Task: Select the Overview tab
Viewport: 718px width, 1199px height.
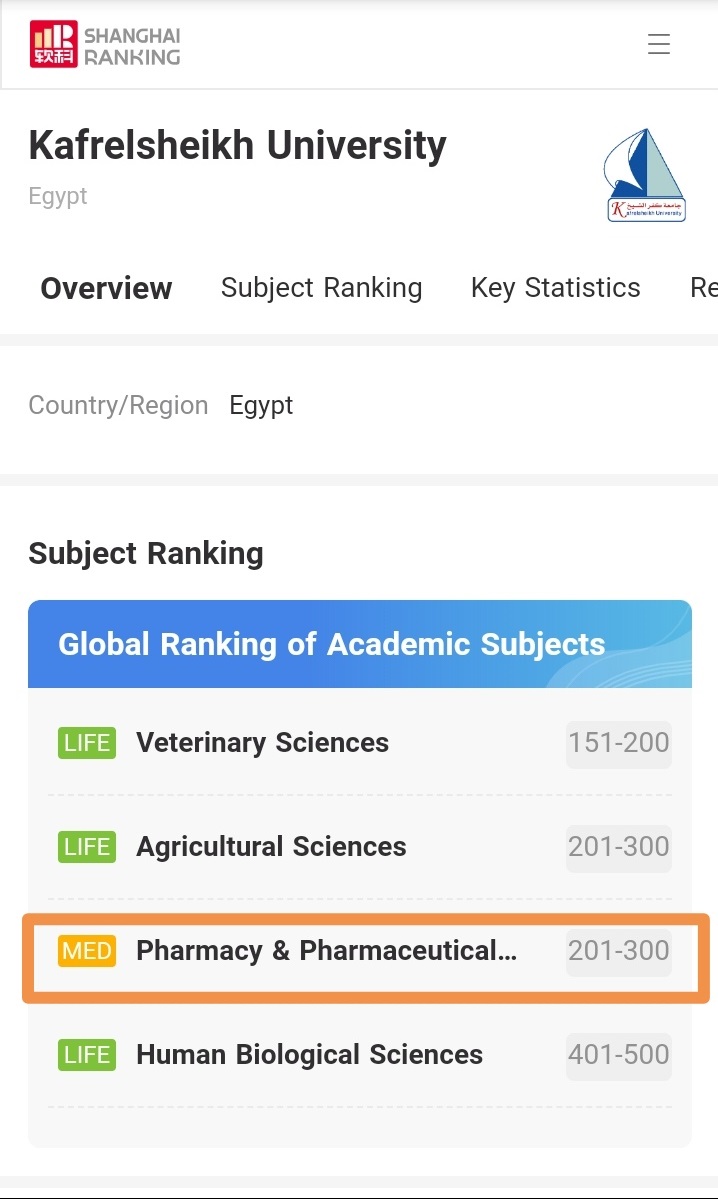Action: point(106,288)
